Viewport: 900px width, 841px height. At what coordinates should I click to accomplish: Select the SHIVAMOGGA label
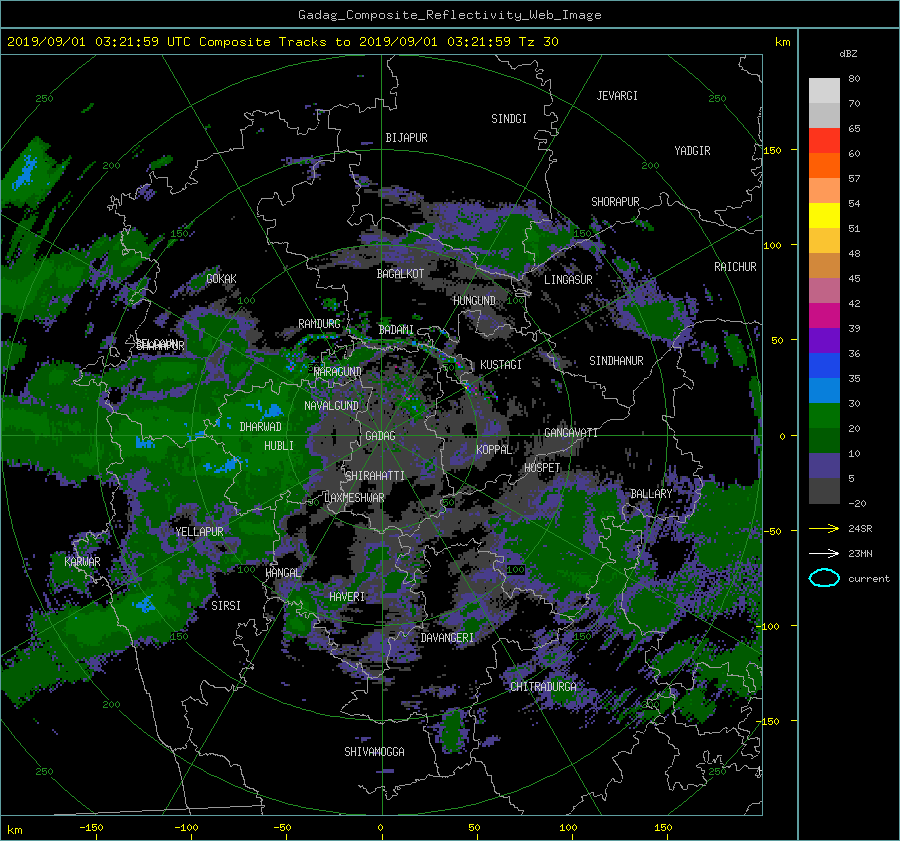click(x=374, y=752)
